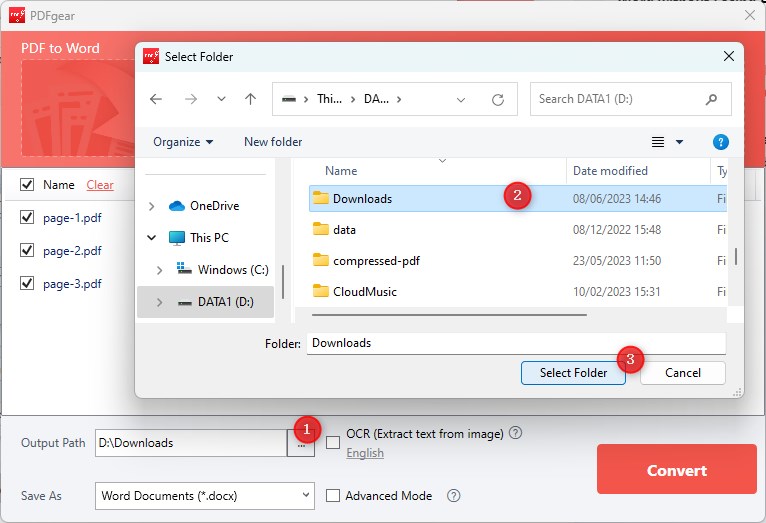Sort by the Name column header
Image resolution: width=766 pixels, height=523 pixels.
coord(341,171)
